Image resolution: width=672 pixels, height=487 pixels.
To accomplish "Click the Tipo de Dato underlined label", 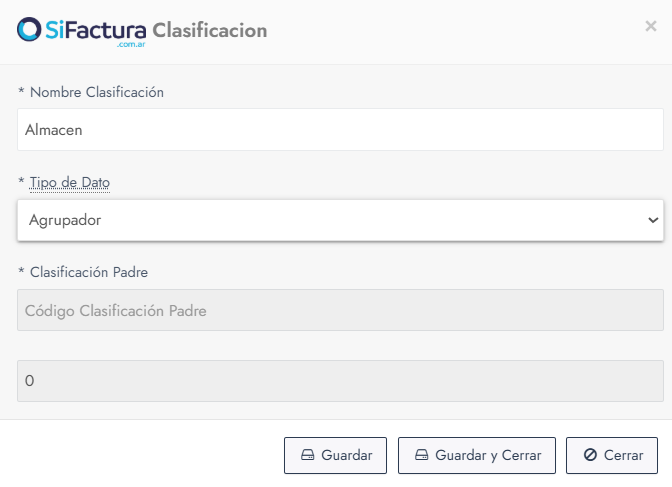I will (70, 183).
